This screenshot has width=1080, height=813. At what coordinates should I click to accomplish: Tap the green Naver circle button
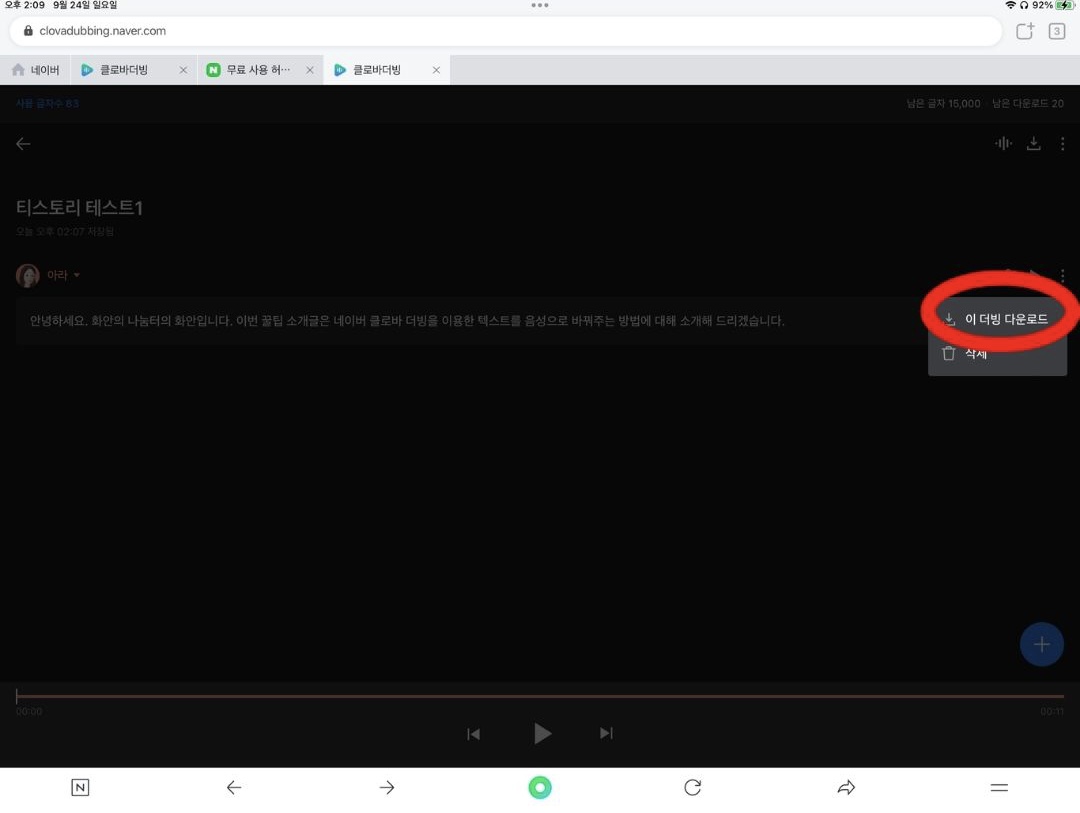click(540, 788)
